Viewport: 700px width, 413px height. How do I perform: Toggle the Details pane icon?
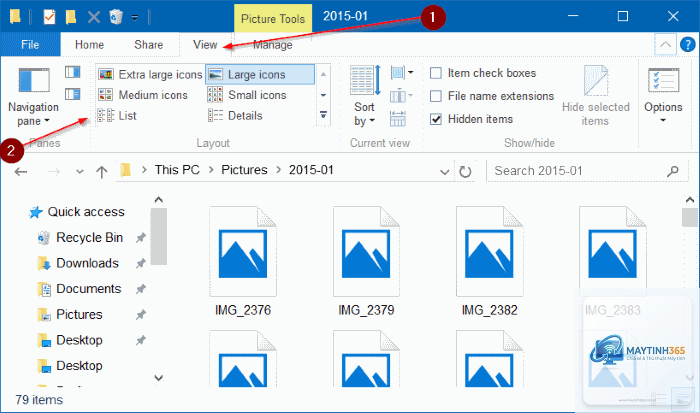coord(72,94)
